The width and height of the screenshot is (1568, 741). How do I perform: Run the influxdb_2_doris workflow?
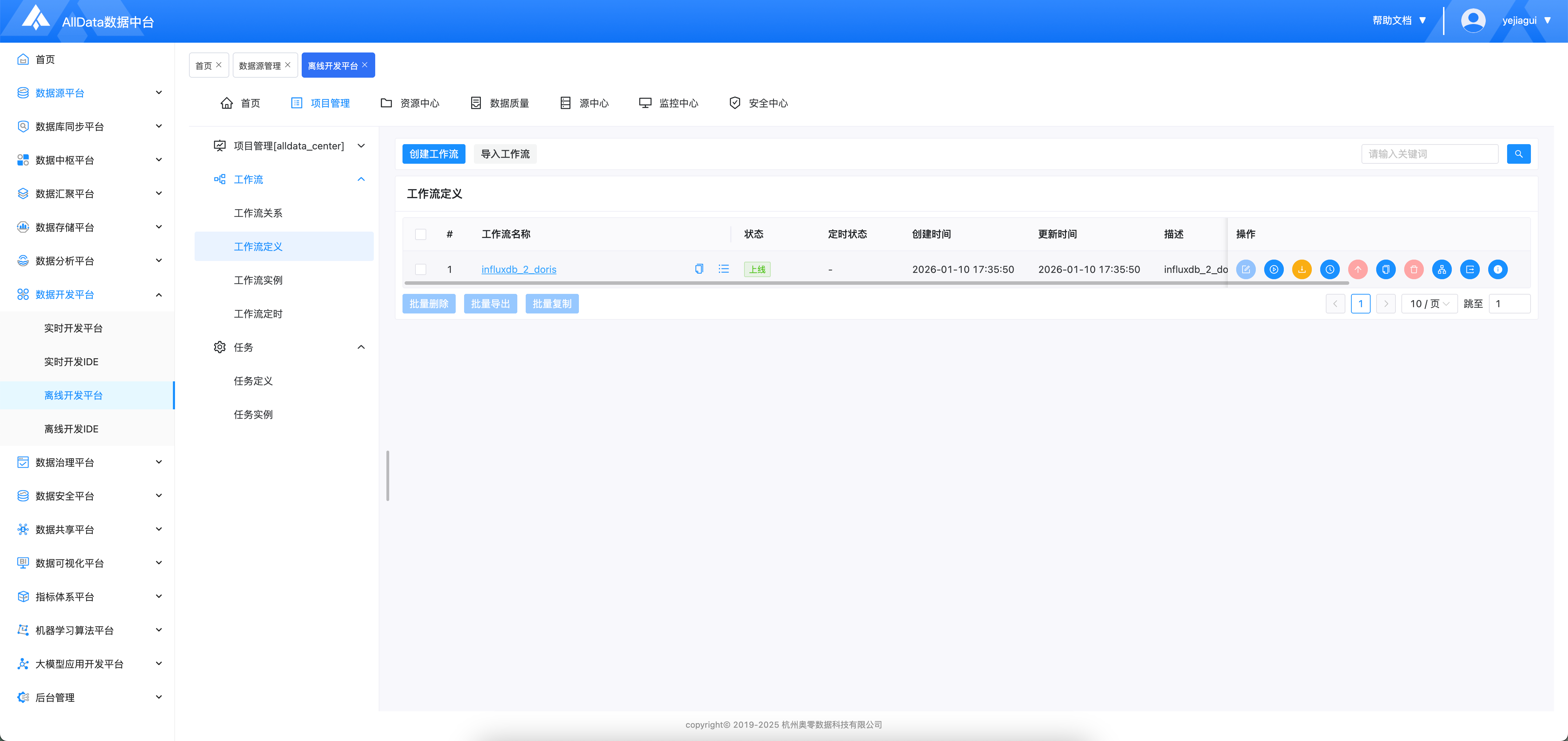coord(1273,269)
